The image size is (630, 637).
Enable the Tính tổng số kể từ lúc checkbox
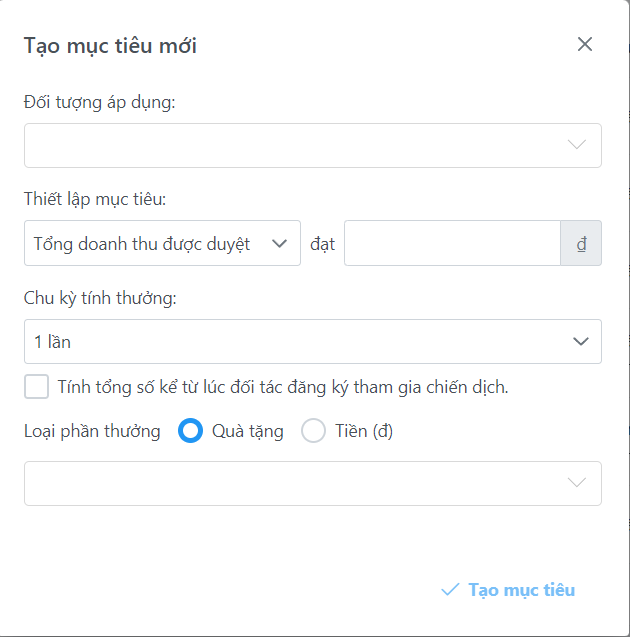pyautogui.click(x=36, y=387)
